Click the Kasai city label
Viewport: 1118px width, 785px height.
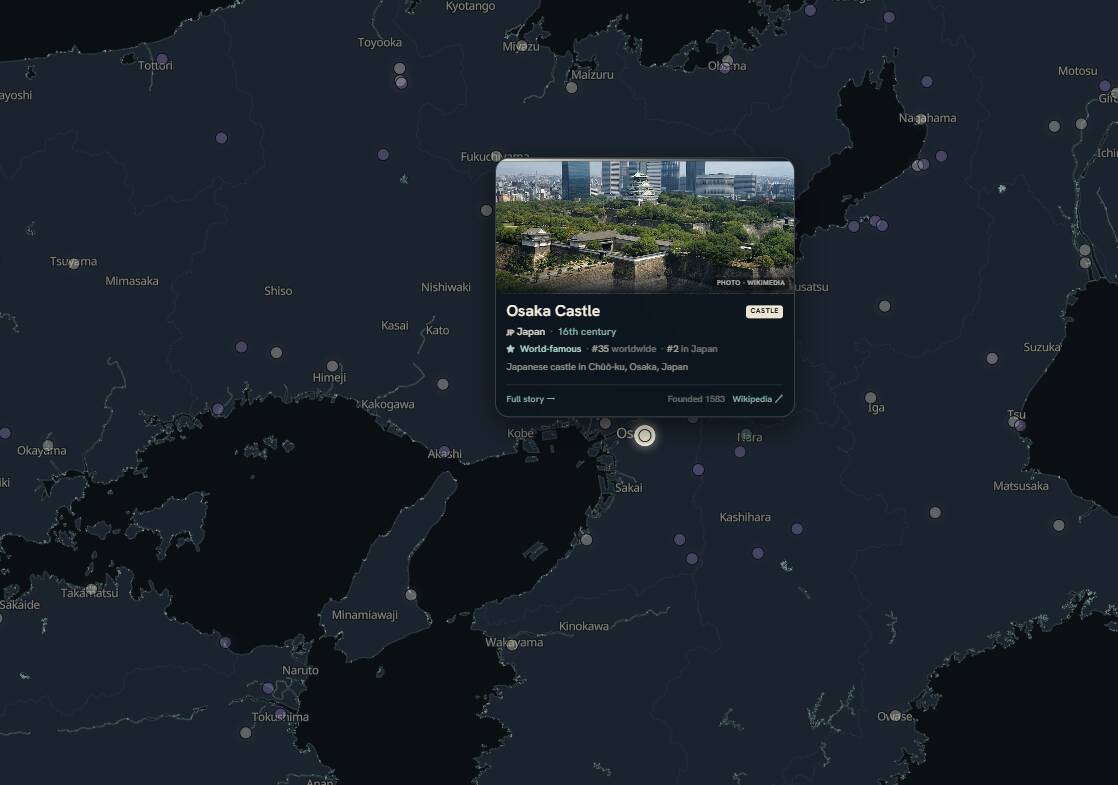[x=394, y=326]
